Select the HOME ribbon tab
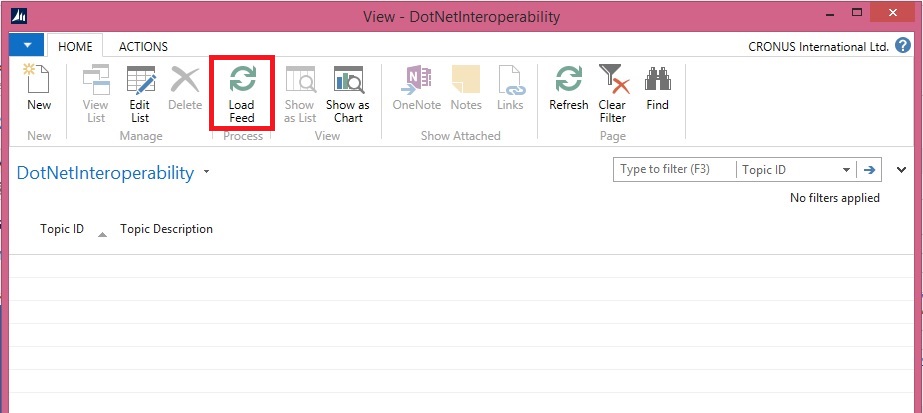Viewport: 923px width, 413px height. (75, 46)
